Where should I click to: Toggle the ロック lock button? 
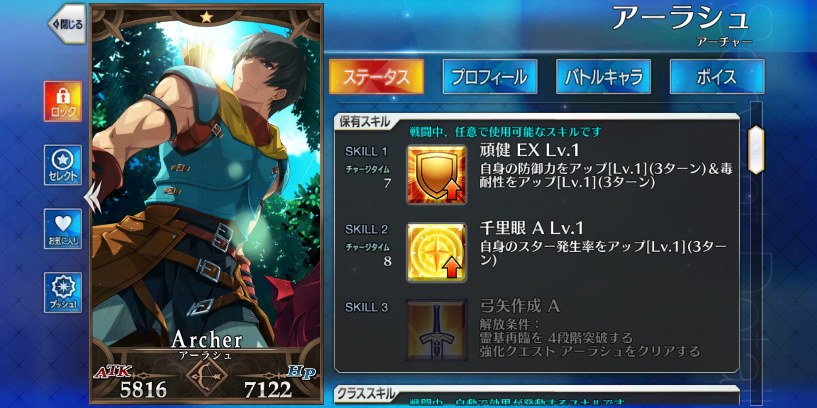63,101
